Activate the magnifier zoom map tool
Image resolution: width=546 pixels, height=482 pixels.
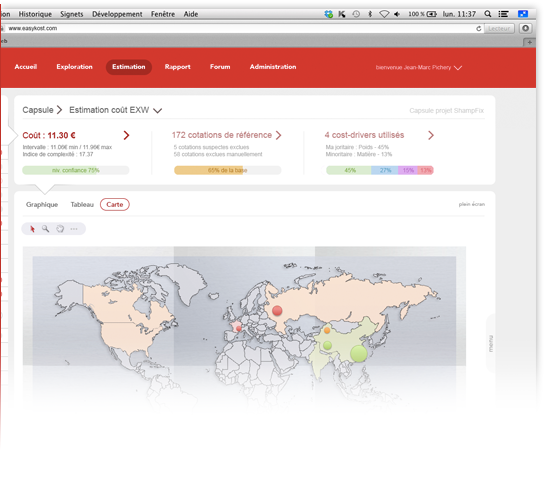46,228
